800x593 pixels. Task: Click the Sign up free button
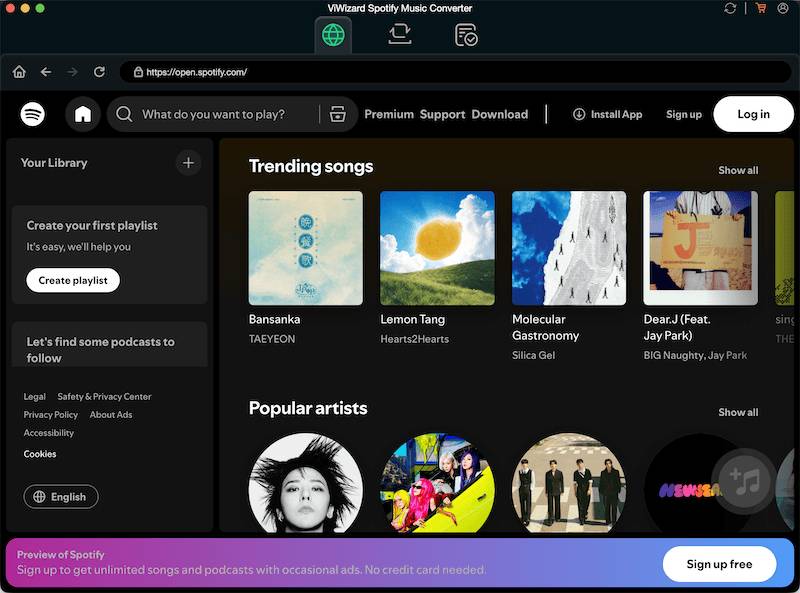tap(719, 564)
